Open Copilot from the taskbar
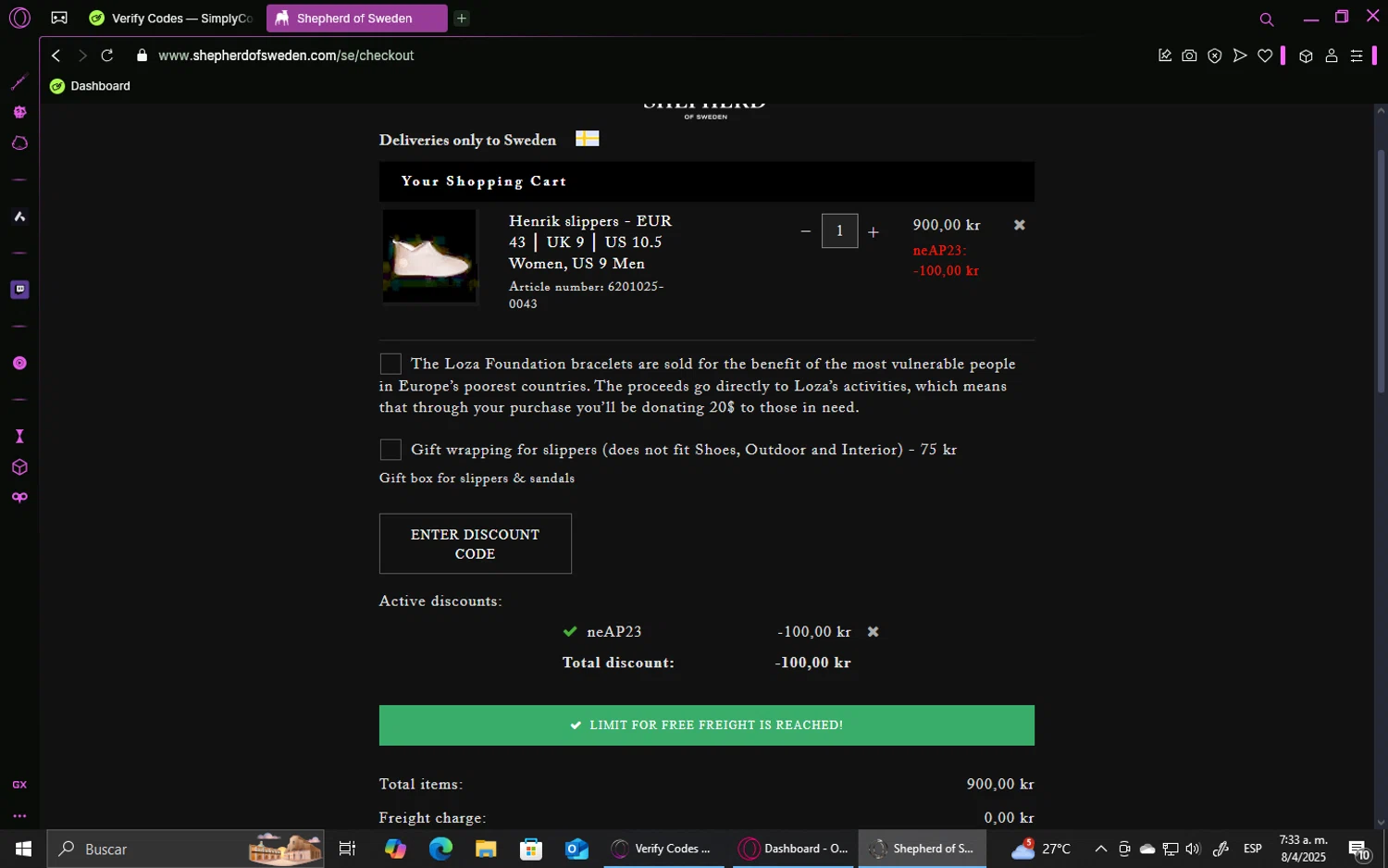The image size is (1388, 868). 395,849
